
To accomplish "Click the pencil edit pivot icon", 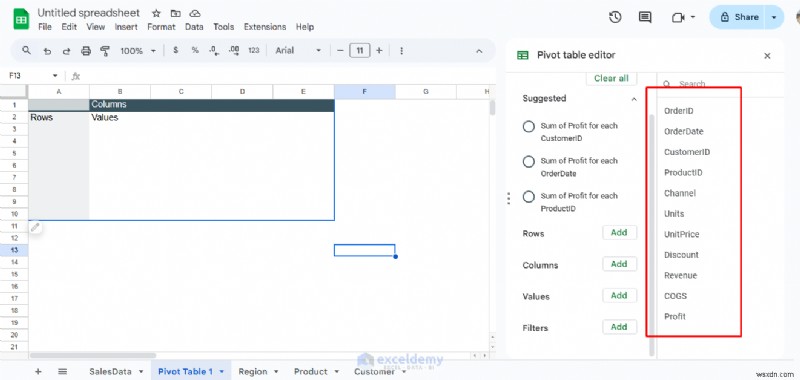I will click(x=35, y=227).
